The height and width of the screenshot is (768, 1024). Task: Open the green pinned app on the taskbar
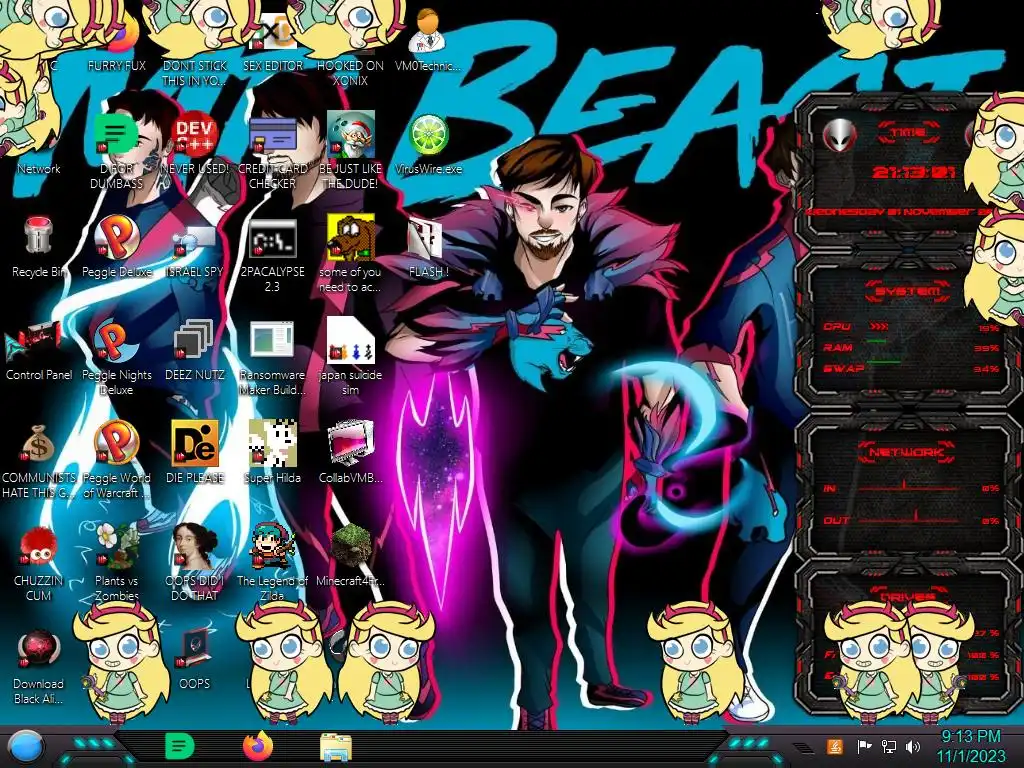[x=180, y=746]
